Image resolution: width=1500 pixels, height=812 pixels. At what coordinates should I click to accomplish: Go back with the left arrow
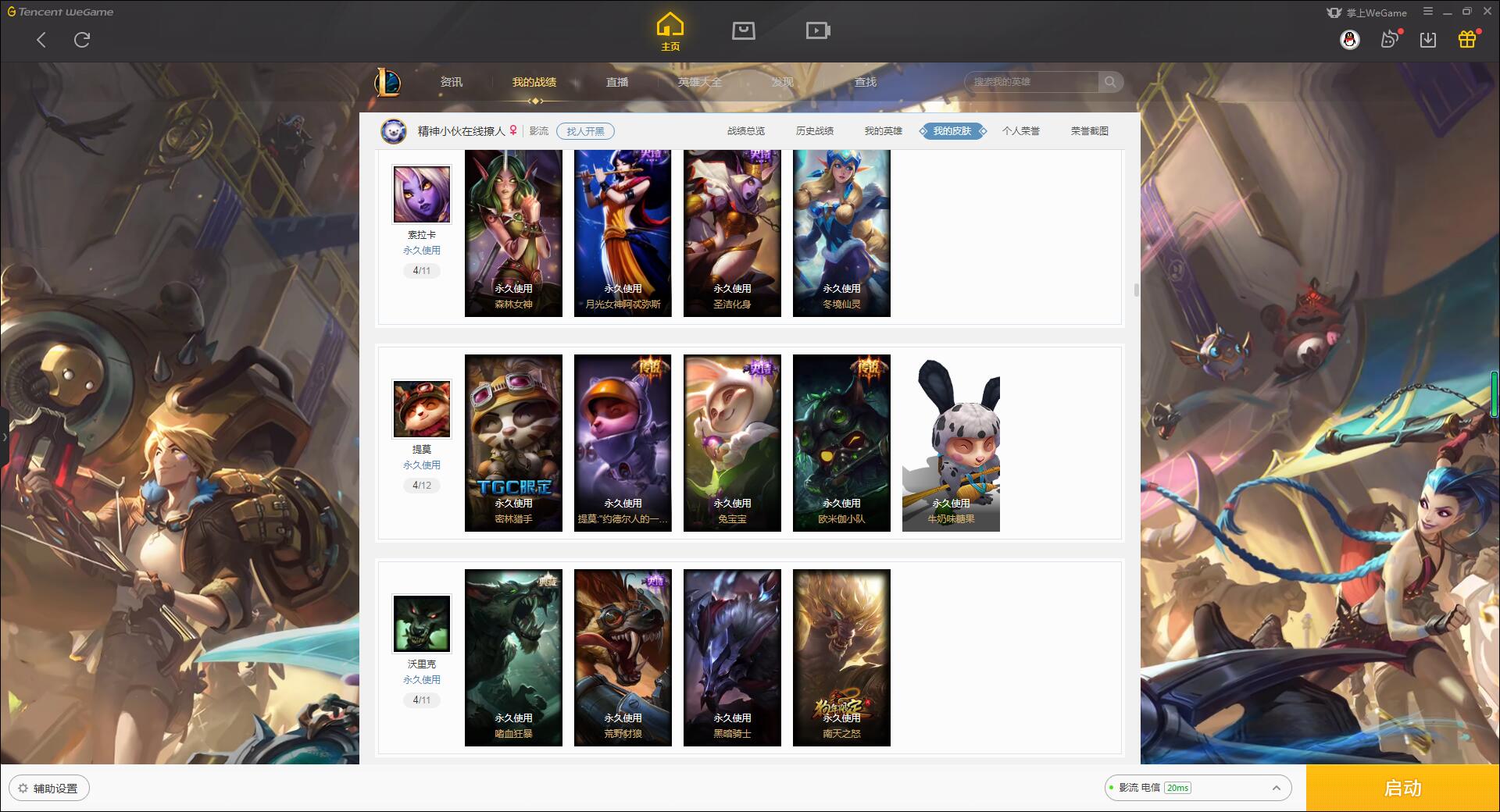(41, 40)
